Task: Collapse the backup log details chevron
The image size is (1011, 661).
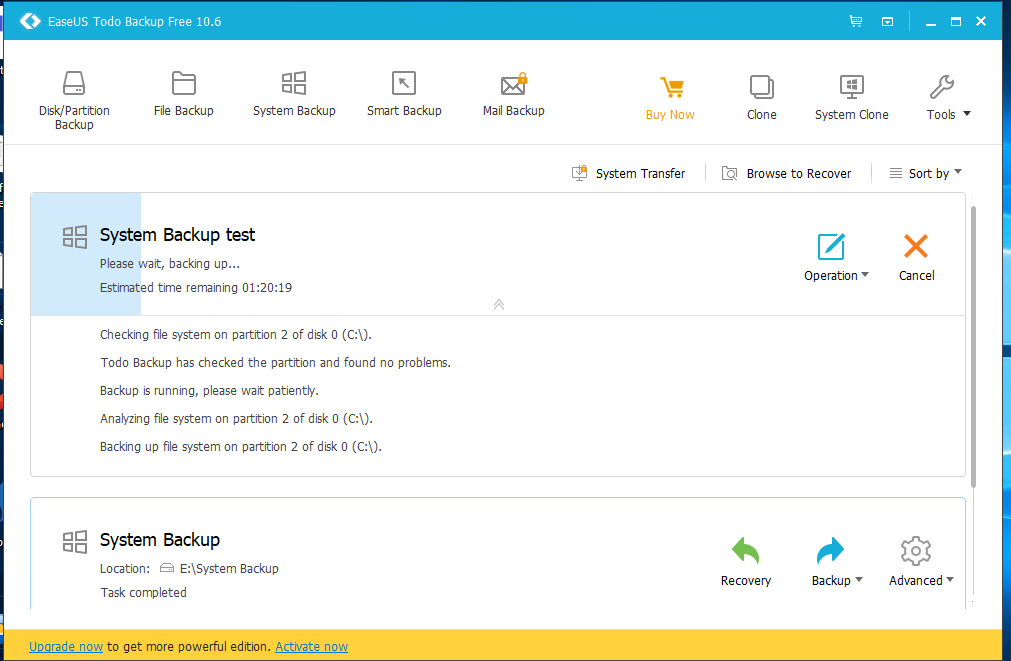Action: [x=498, y=304]
